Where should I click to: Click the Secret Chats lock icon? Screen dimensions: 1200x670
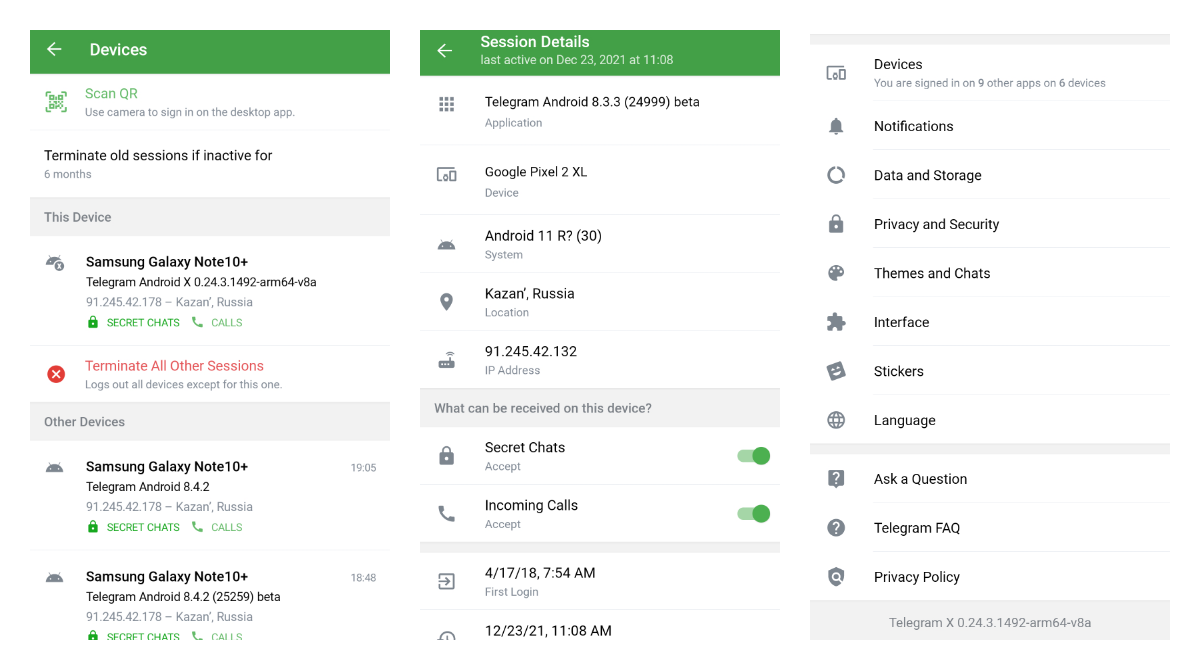[x=447, y=456]
